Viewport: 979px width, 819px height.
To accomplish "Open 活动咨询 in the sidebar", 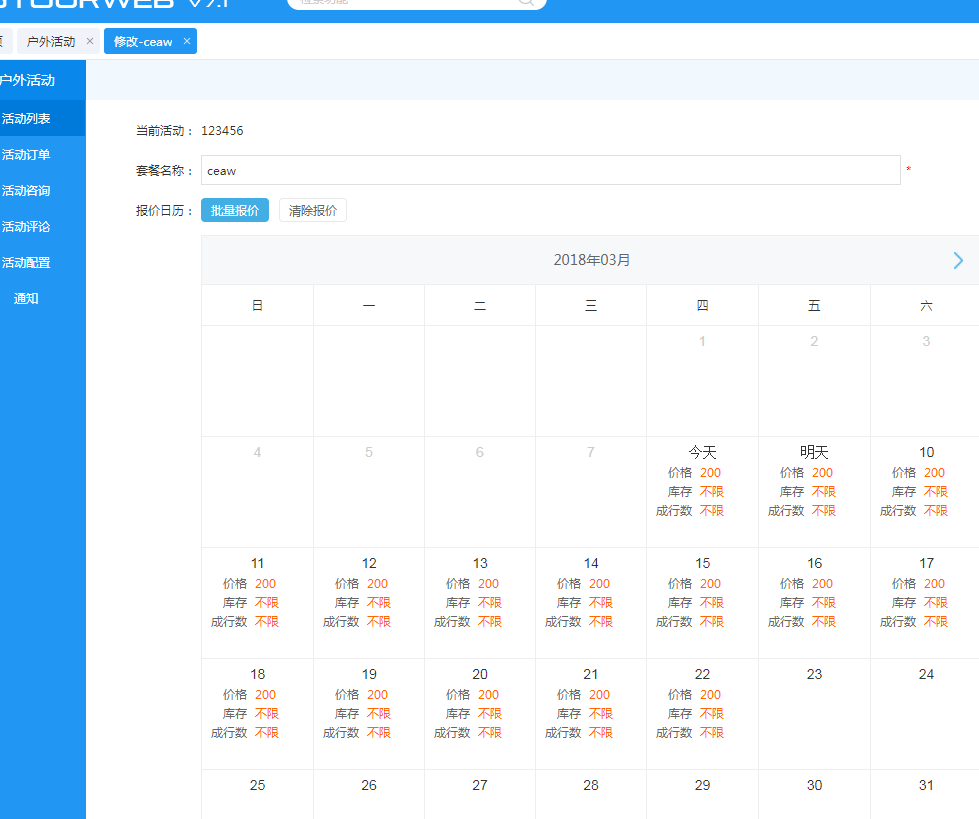I will click(x=27, y=190).
